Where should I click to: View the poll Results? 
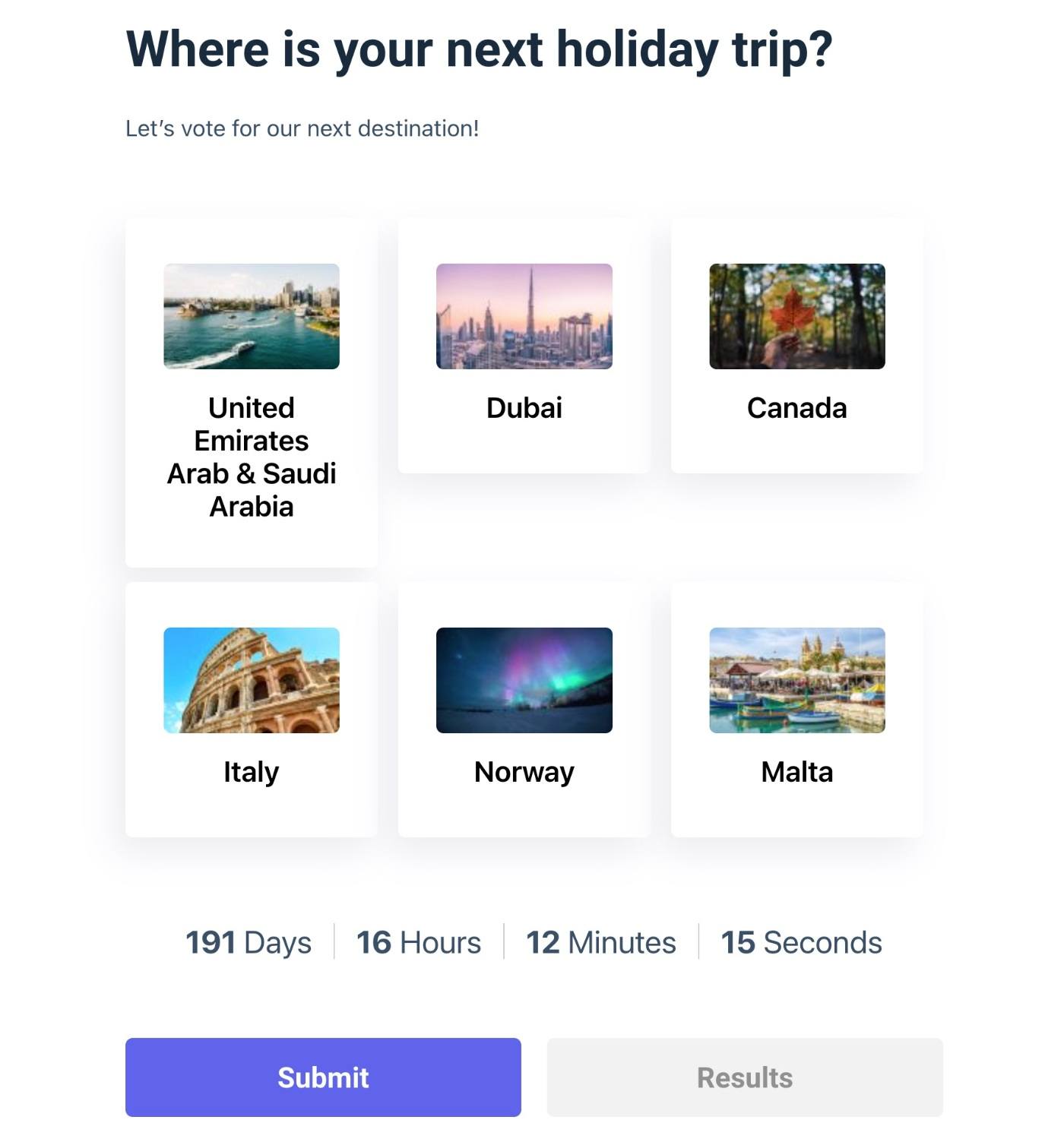click(745, 1077)
